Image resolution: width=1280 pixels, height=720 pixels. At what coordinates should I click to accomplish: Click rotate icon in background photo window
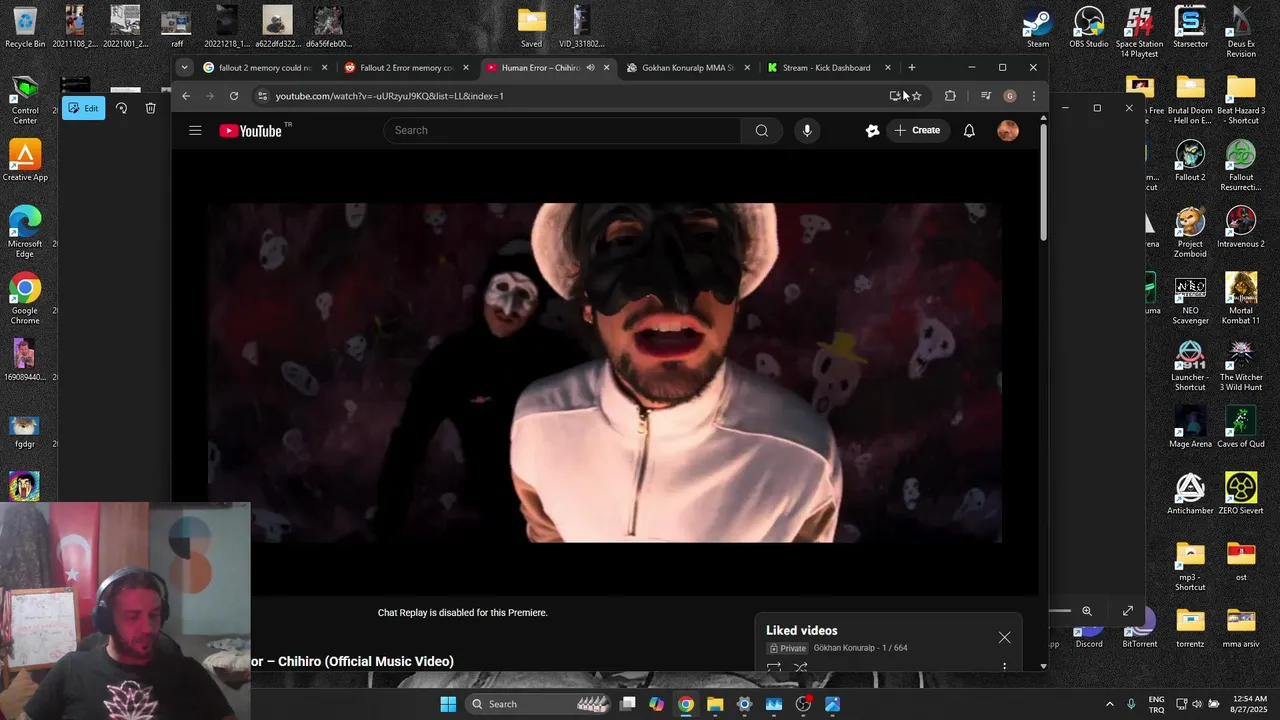click(121, 108)
